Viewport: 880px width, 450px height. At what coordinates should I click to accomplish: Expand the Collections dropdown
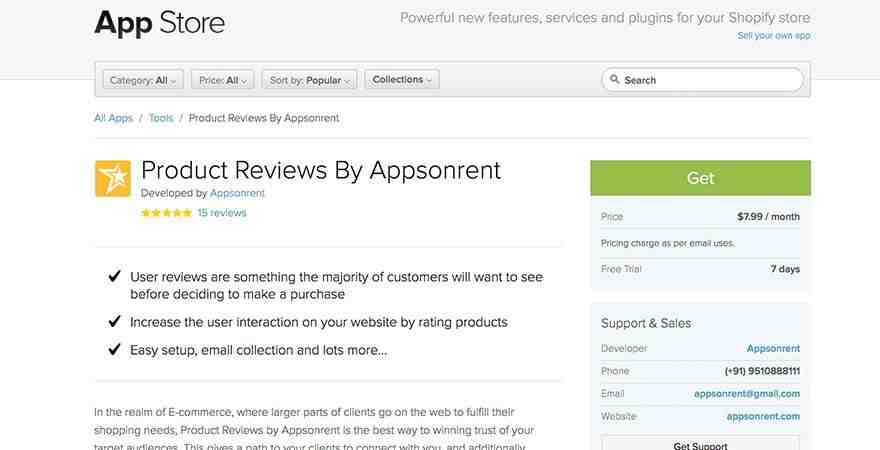[x=402, y=80]
